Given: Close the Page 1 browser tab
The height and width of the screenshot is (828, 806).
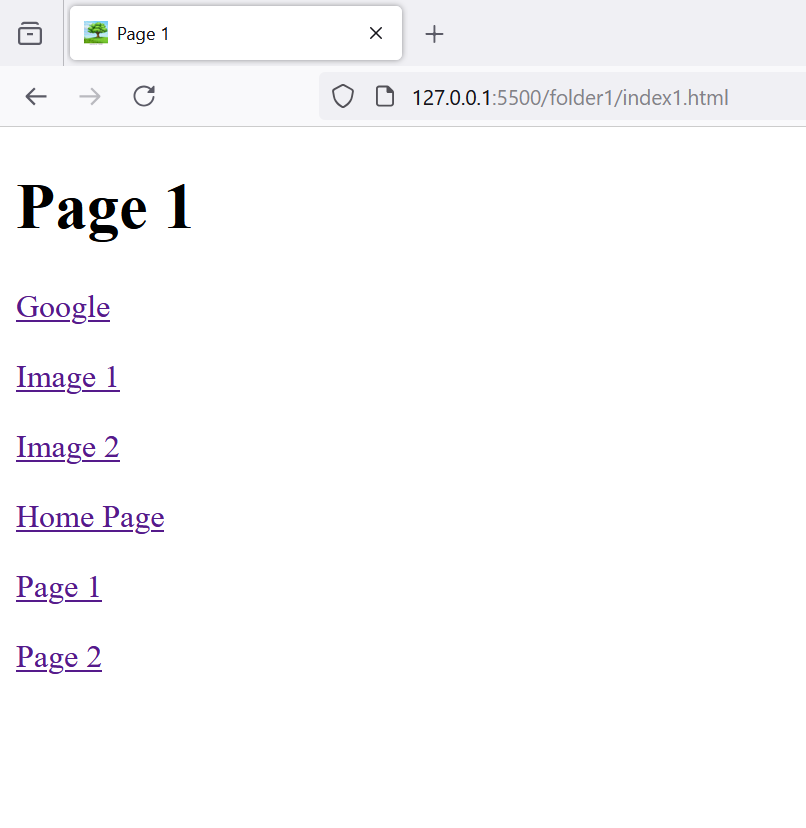Looking at the screenshot, I should tap(376, 33).
